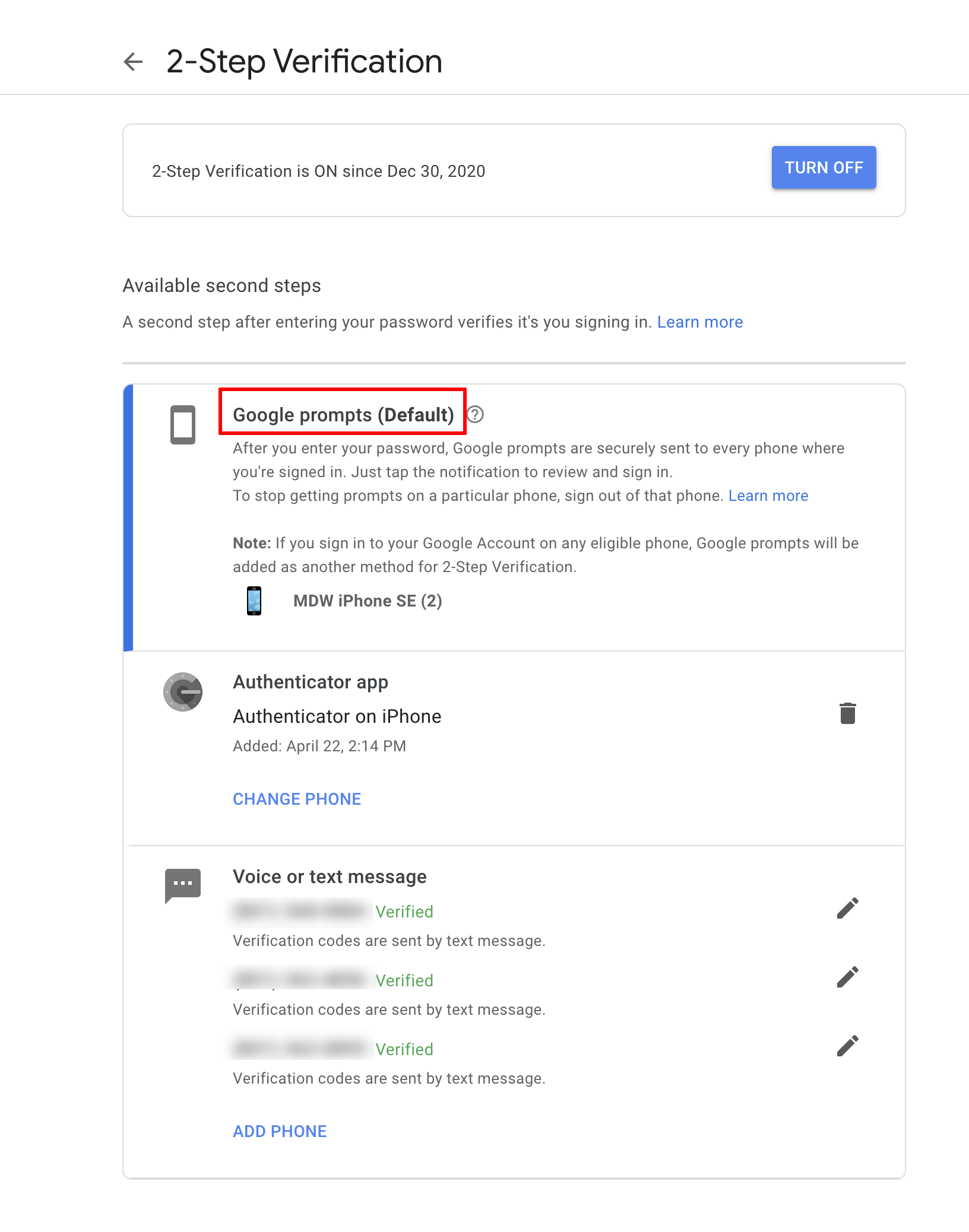
Task: Click the Voice or text message heading
Action: (x=329, y=877)
